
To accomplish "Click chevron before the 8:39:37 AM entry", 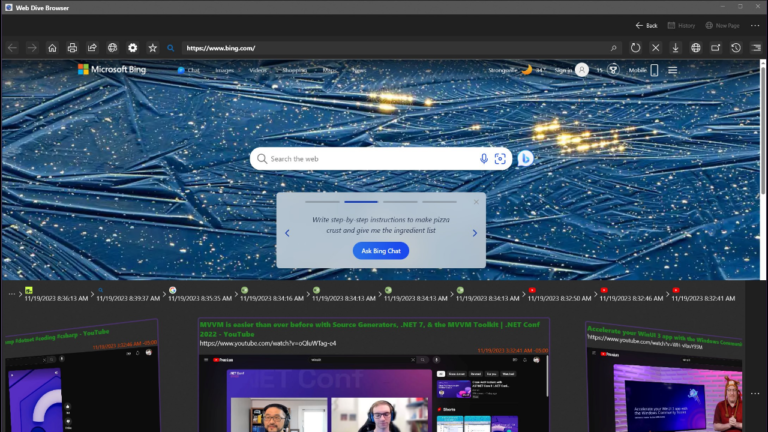I will (92, 294).
